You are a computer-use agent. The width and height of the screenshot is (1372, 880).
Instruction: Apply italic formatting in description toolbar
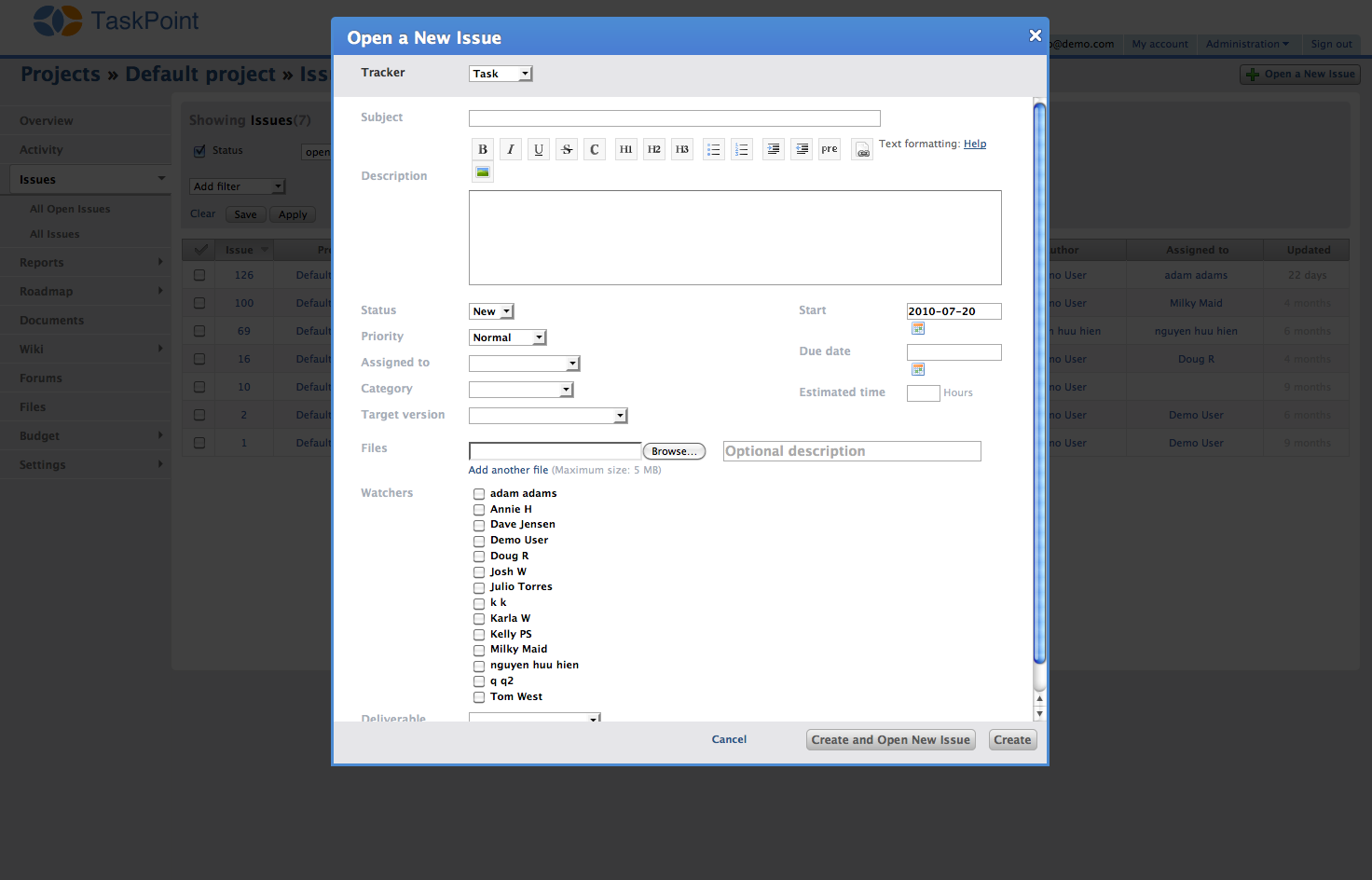[511, 149]
